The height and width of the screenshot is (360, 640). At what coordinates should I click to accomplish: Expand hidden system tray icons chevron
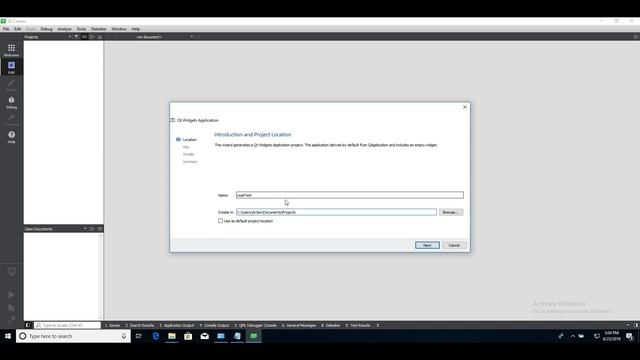[x=573, y=336]
